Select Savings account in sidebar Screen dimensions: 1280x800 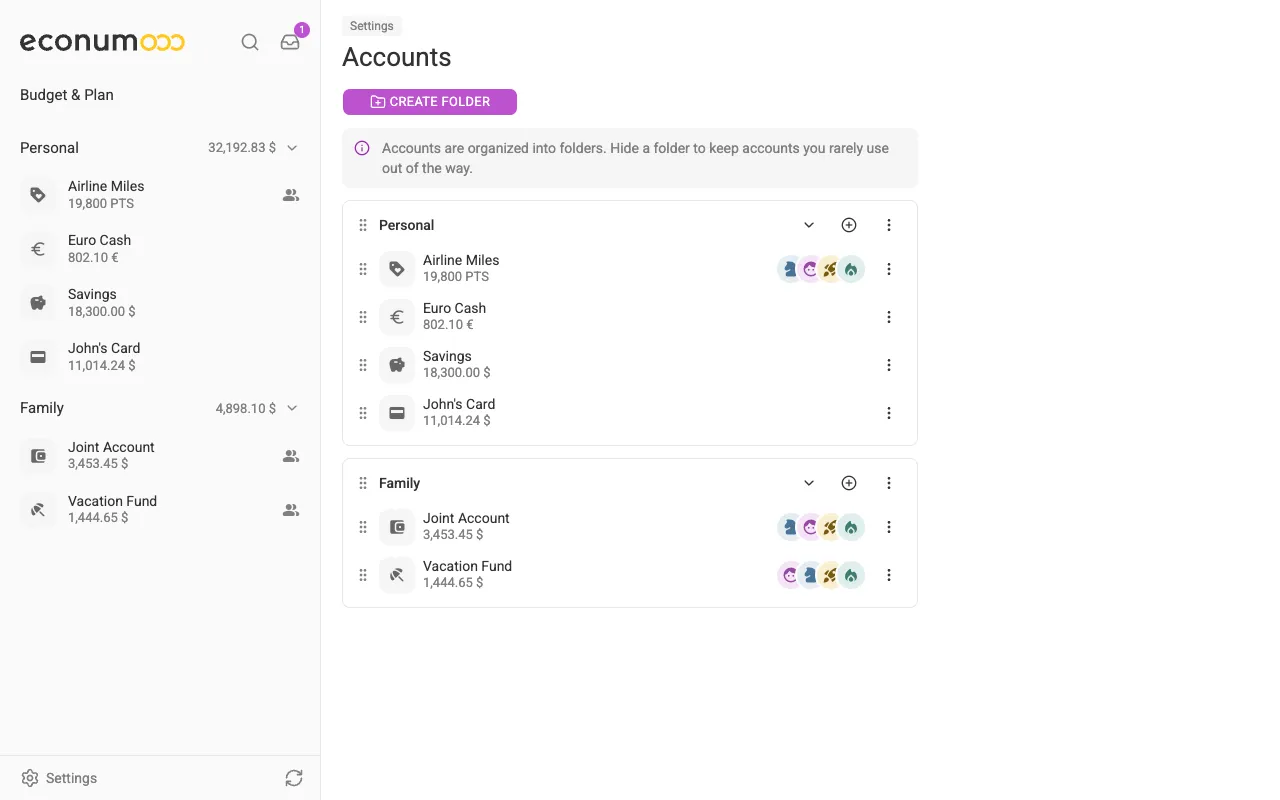[160, 303]
